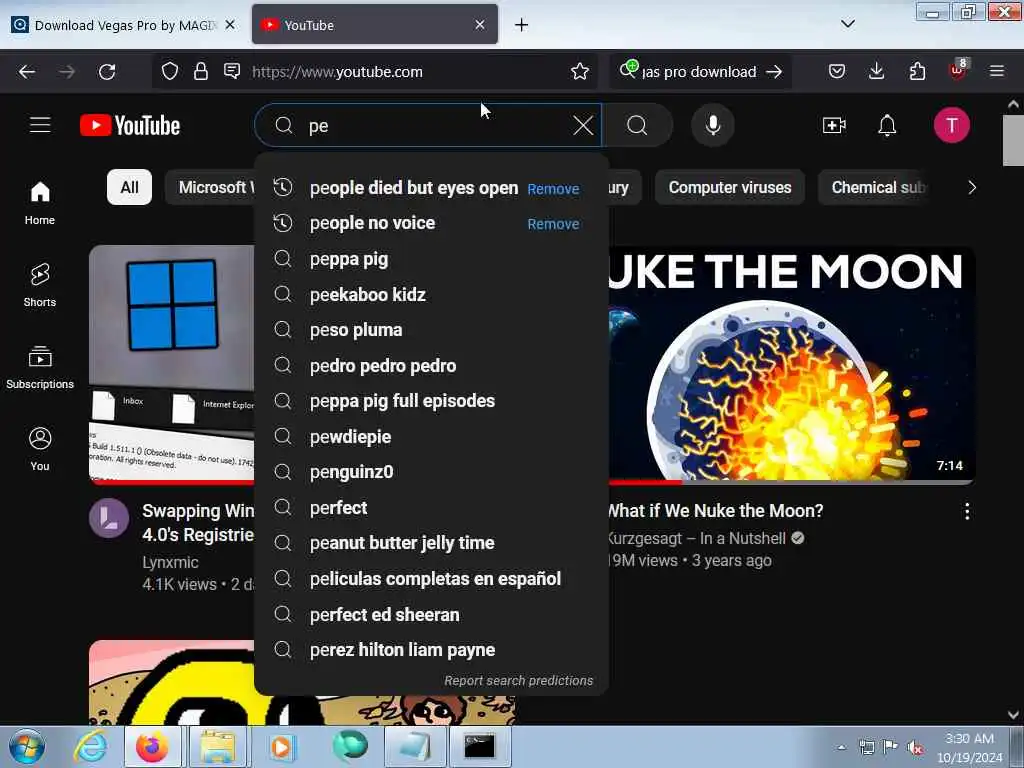
Task: Open the command prompt taskbar icon
Action: pos(479,746)
